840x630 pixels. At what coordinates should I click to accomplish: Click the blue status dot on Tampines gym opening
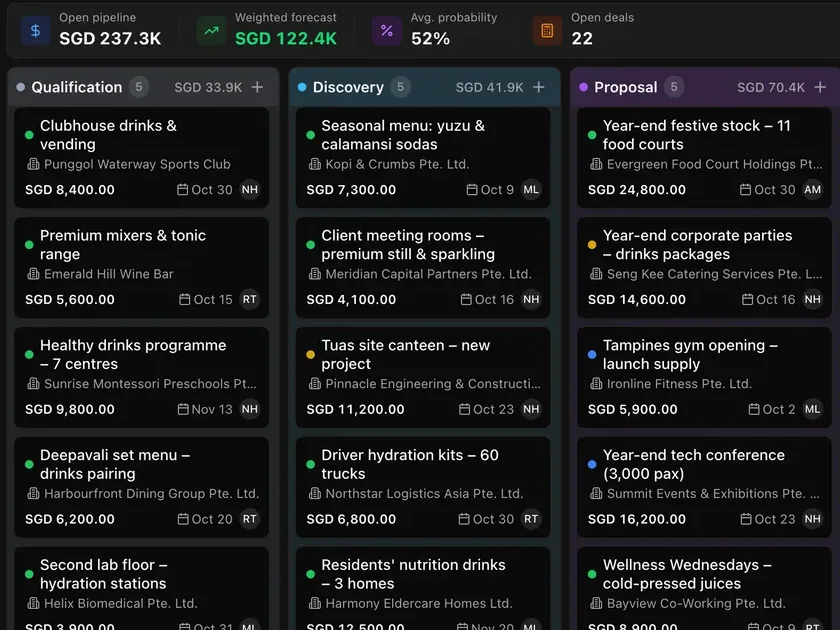point(592,355)
